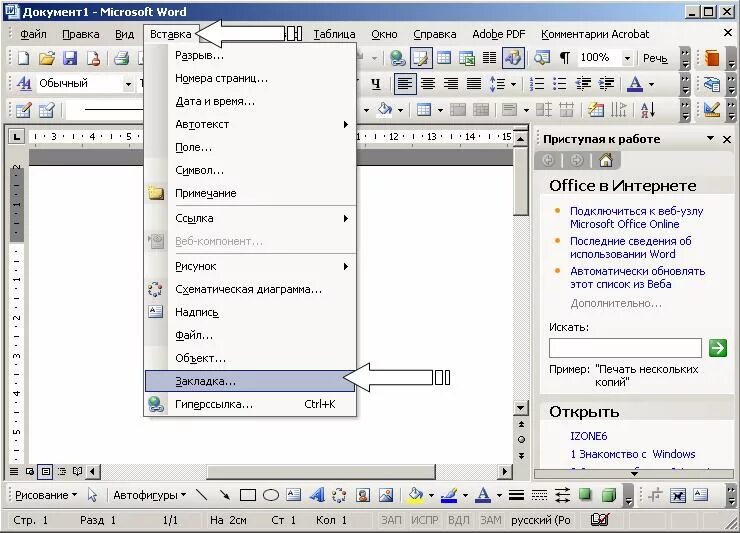The height and width of the screenshot is (533, 740).
Task: Toggle the ЗАП indicator in status bar
Action: click(x=391, y=520)
